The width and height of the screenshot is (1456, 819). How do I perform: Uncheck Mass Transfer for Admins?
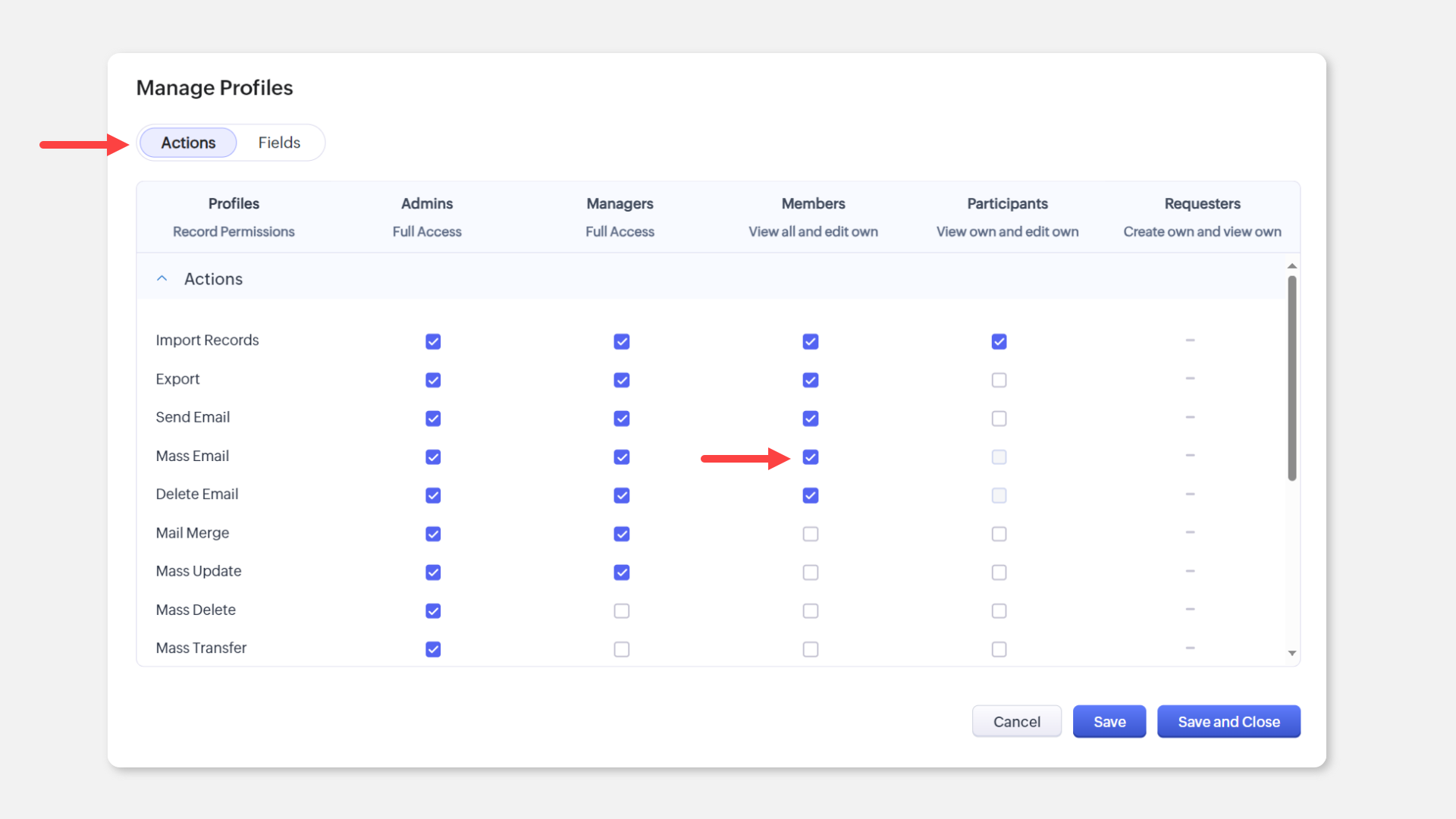click(433, 649)
